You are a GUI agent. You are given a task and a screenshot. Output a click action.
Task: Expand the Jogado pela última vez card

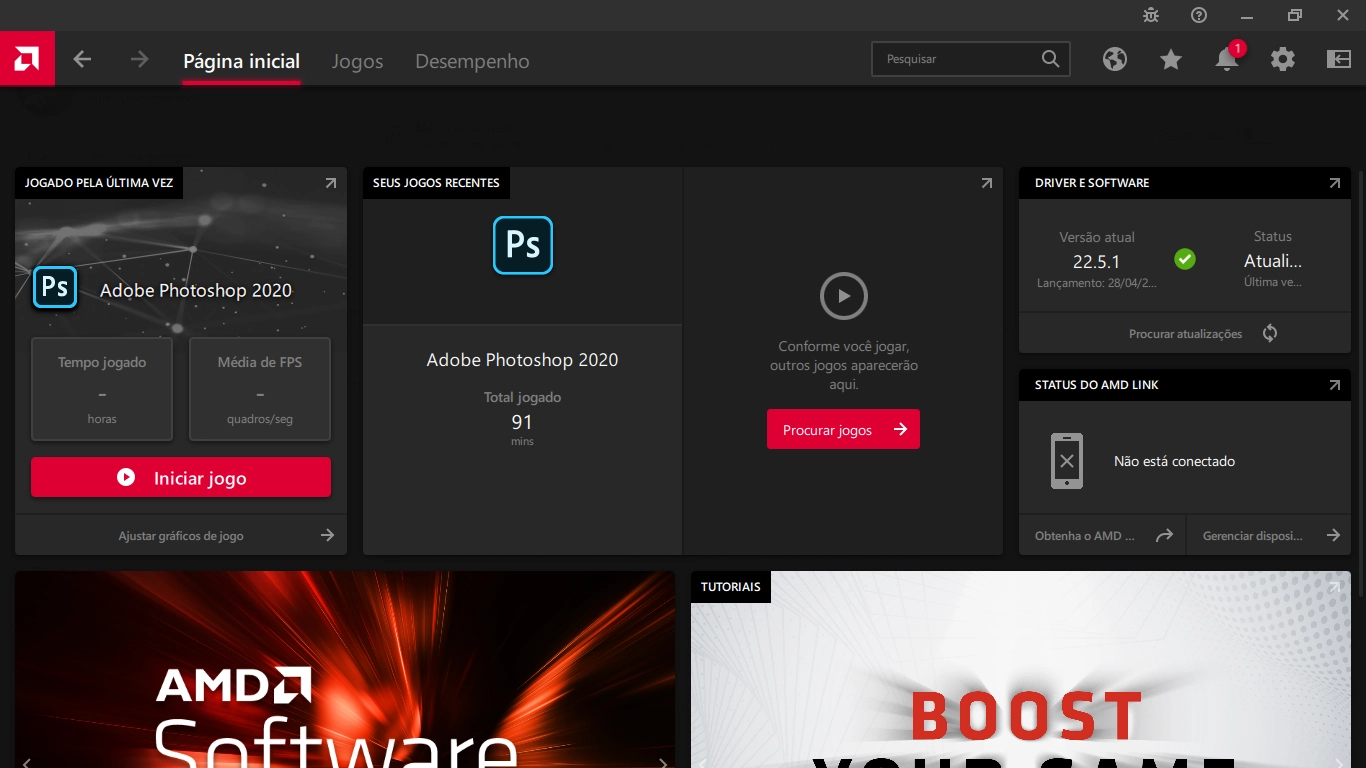pos(331,183)
